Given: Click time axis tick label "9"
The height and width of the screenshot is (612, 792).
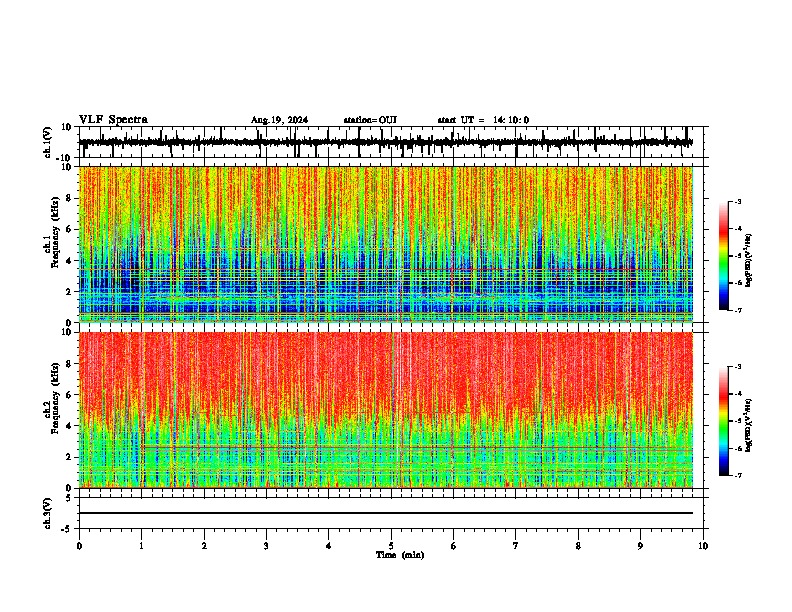Looking at the screenshot, I should [640, 546].
